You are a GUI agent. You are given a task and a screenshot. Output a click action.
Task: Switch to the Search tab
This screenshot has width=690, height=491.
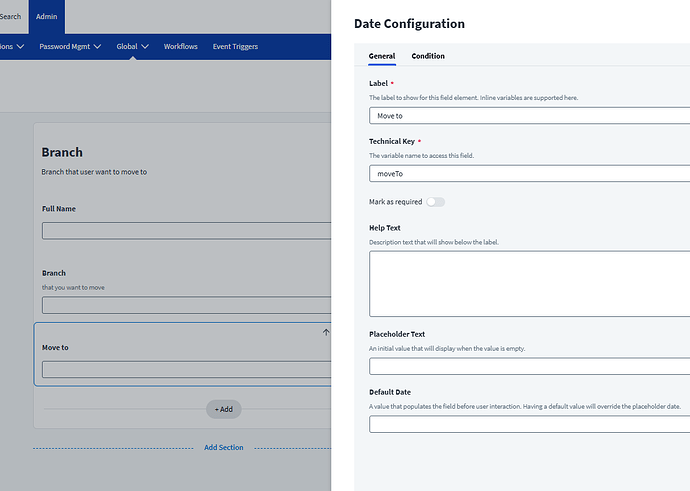click(11, 17)
